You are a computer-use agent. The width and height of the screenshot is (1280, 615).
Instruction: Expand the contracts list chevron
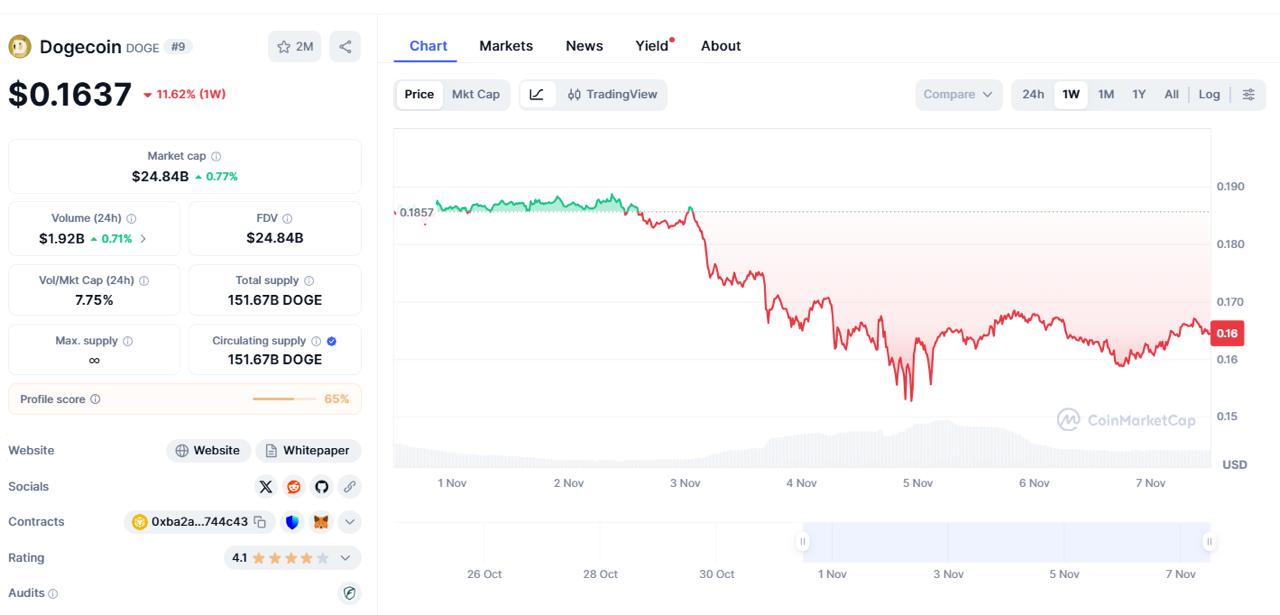click(349, 522)
